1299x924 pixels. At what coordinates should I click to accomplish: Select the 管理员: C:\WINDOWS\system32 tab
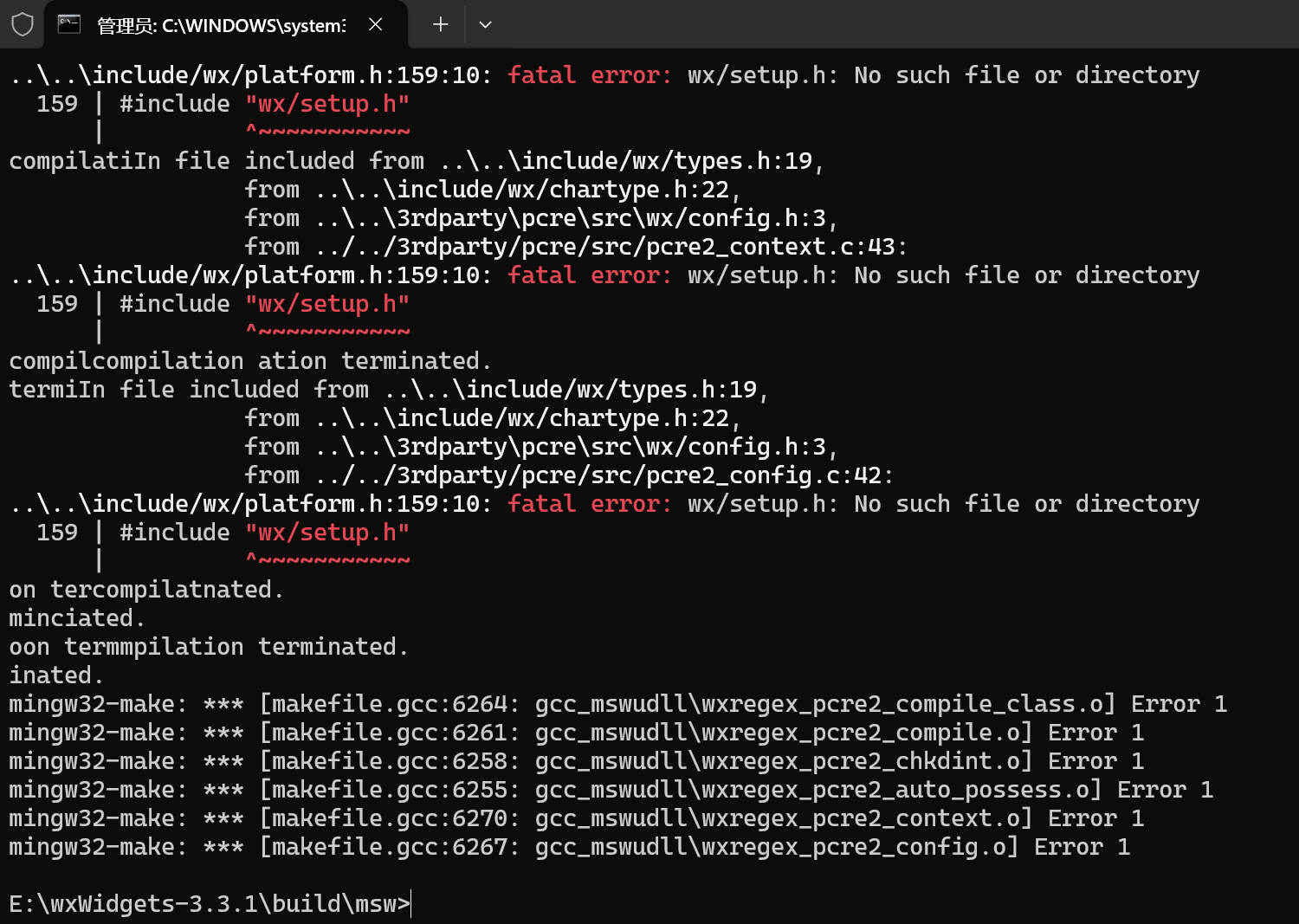point(221,25)
